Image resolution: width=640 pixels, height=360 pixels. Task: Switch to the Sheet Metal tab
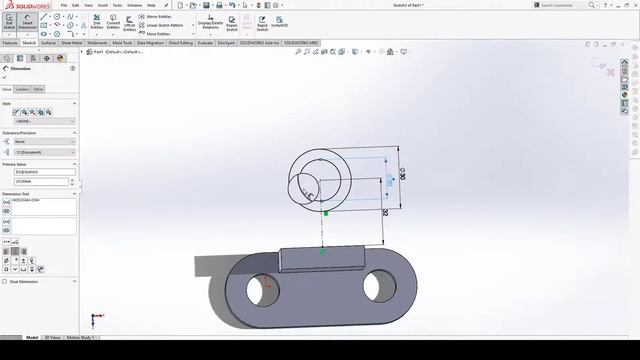71,43
